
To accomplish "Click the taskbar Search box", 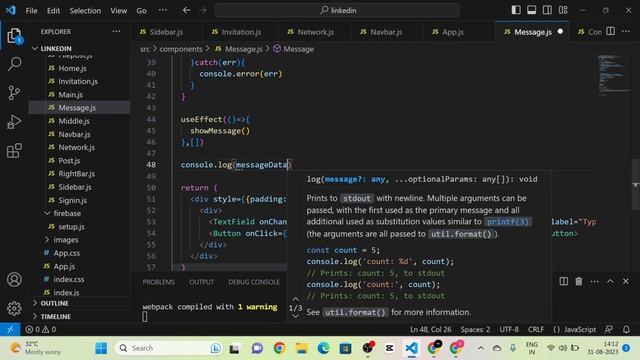I will (x=169, y=348).
